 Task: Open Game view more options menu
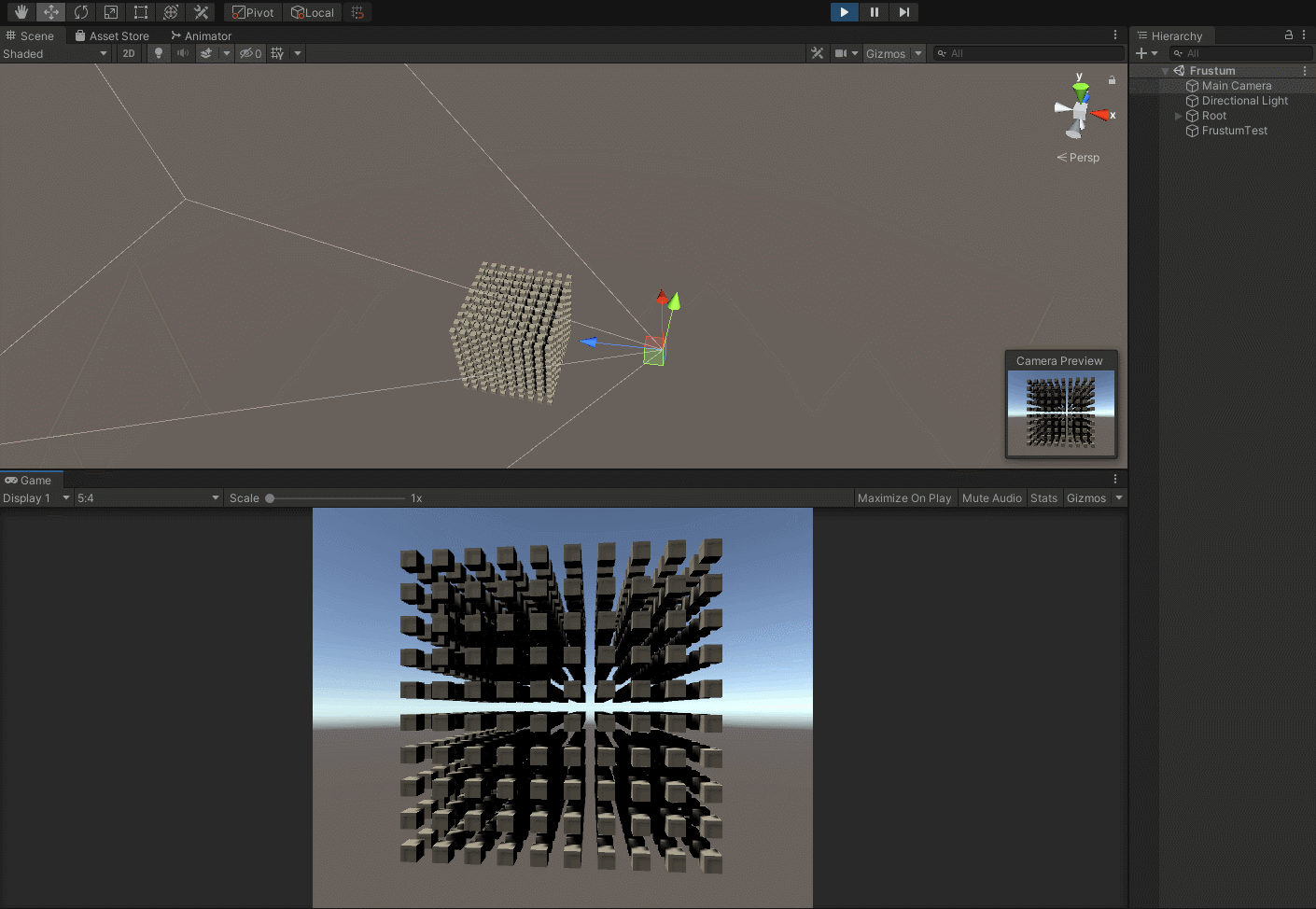[x=1115, y=479]
